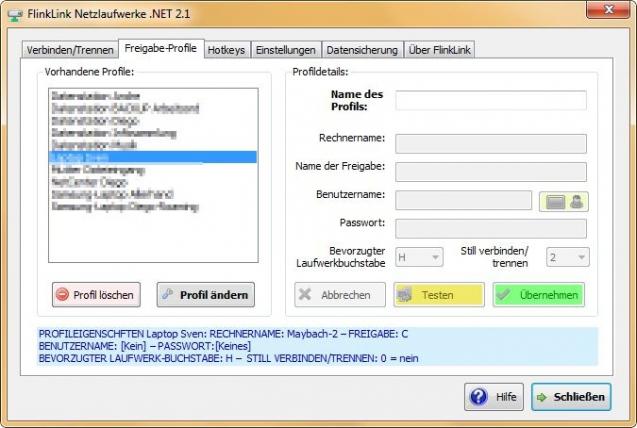This screenshot has height=428, width=637.
Task: Open help with the Hilfe button
Action: (x=494, y=397)
